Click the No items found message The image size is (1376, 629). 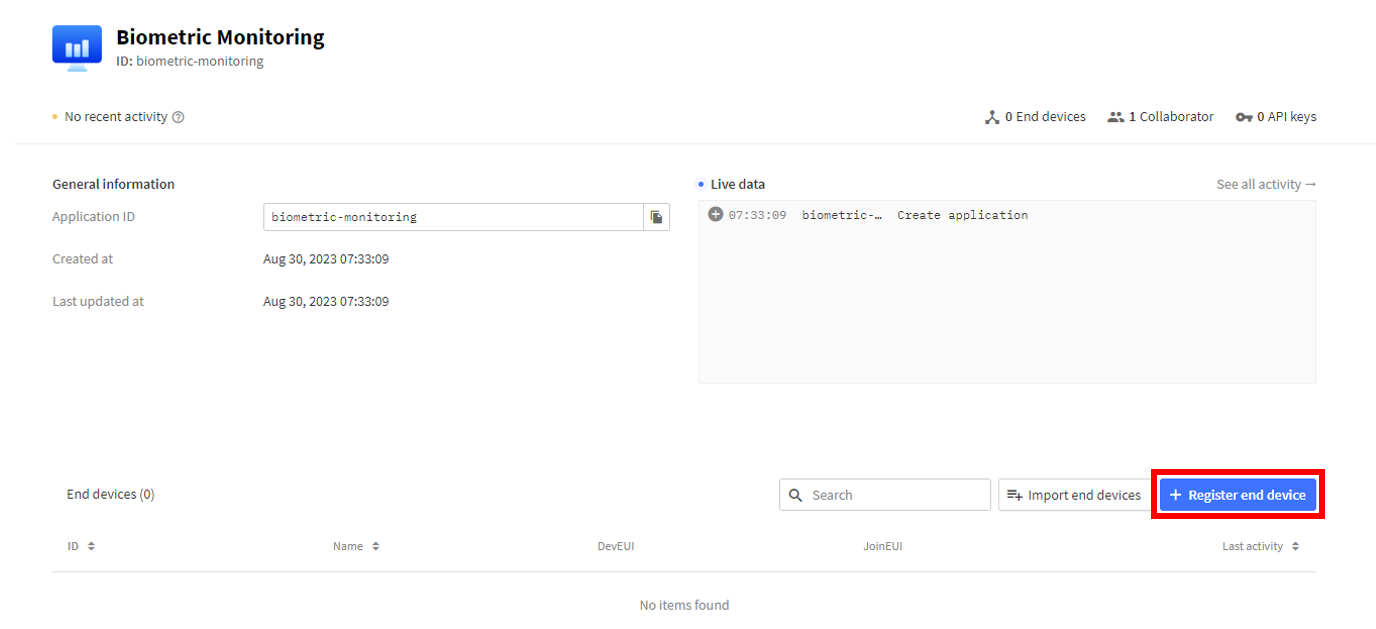685,605
